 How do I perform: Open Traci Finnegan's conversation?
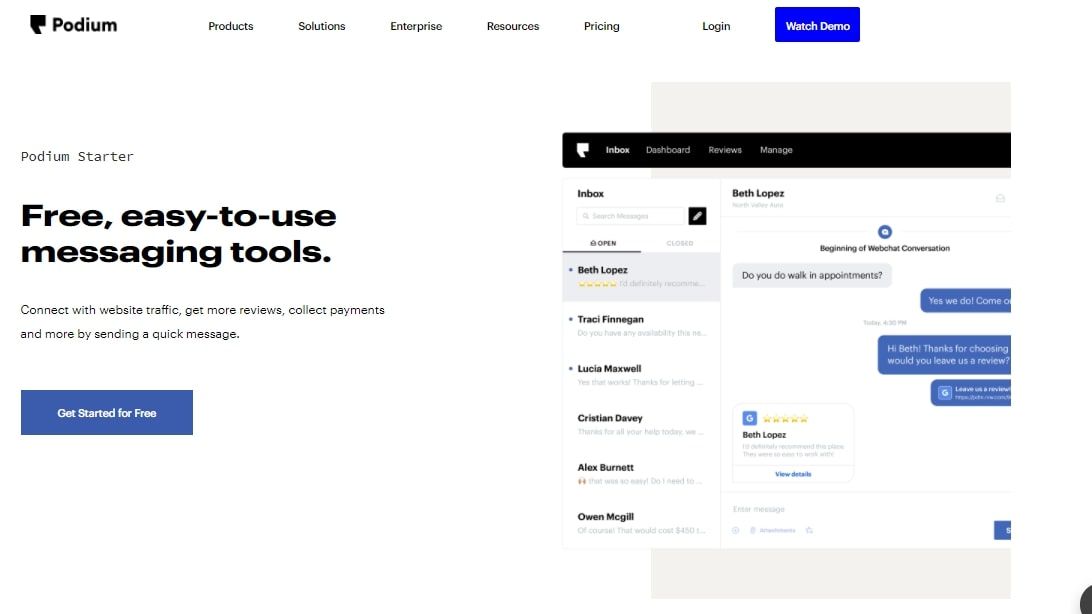pos(641,325)
